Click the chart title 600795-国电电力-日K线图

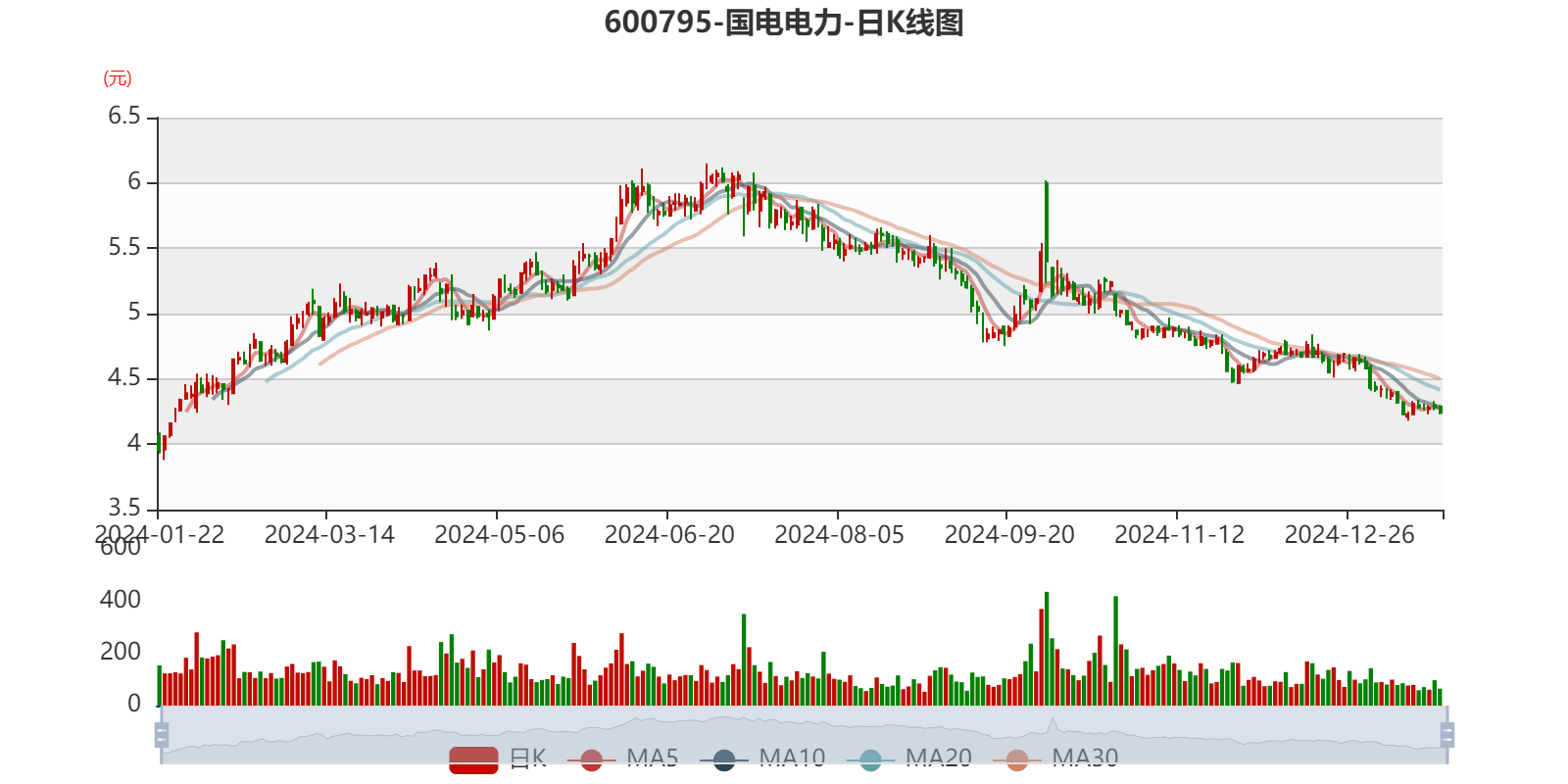(784, 23)
